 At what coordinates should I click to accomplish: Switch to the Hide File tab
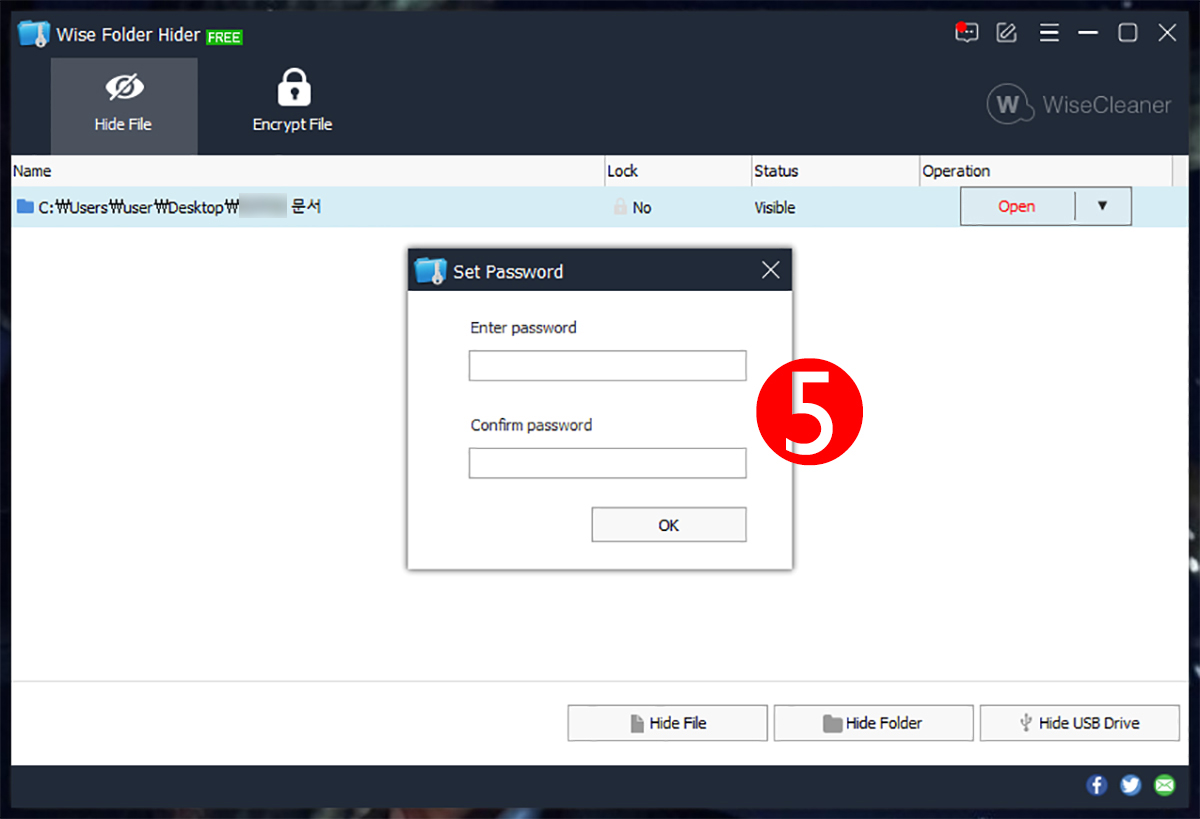click(124, 106)
